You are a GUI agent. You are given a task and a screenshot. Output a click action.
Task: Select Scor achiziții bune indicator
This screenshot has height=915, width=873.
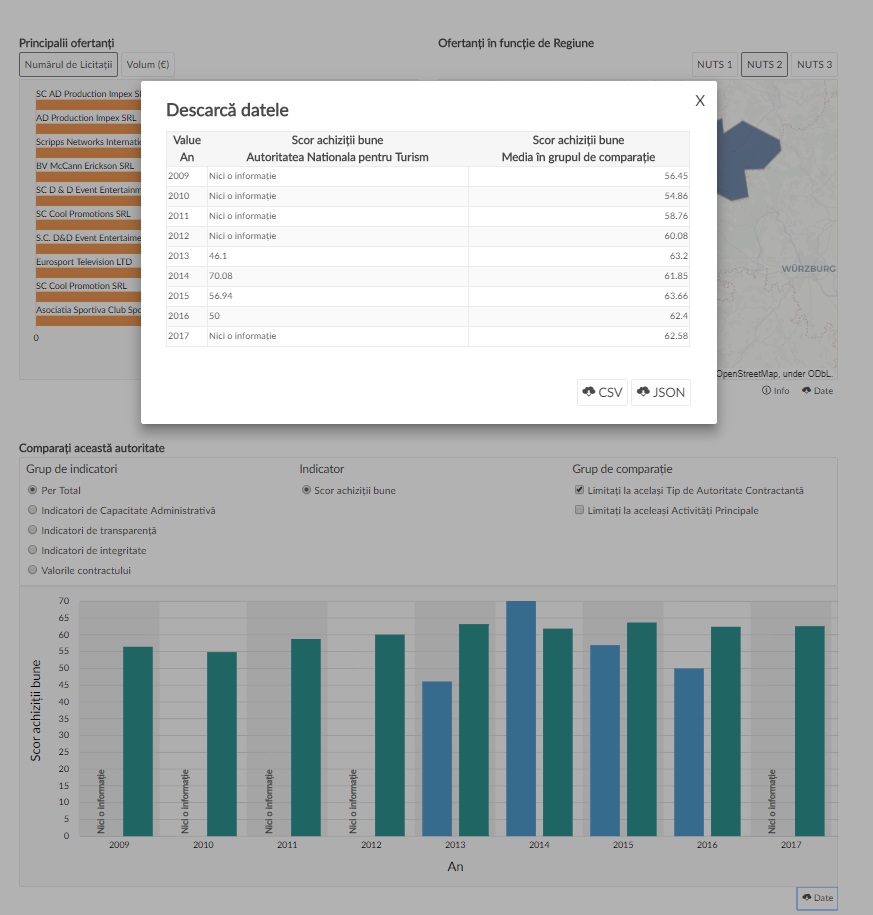[306, 491]
